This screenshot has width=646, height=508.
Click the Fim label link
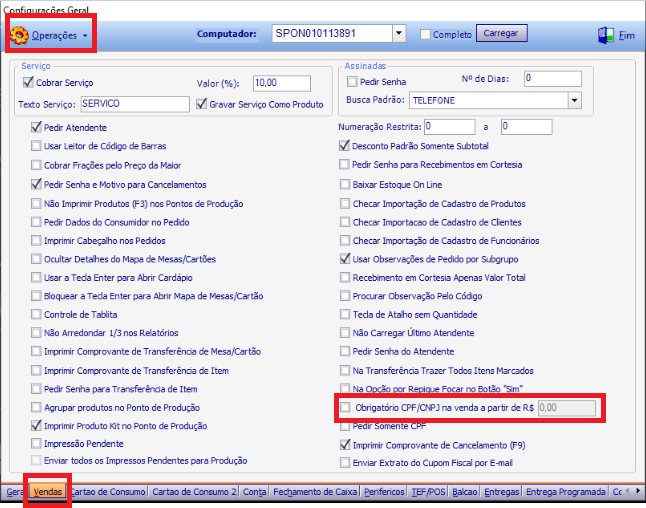[x=627, y=35]
